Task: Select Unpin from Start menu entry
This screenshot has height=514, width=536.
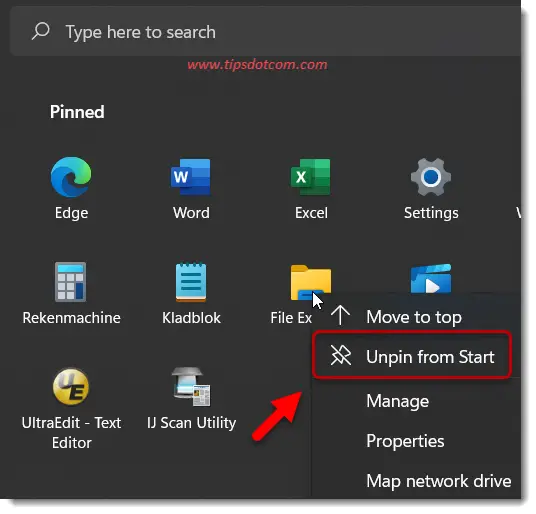Action: (412, 356)
